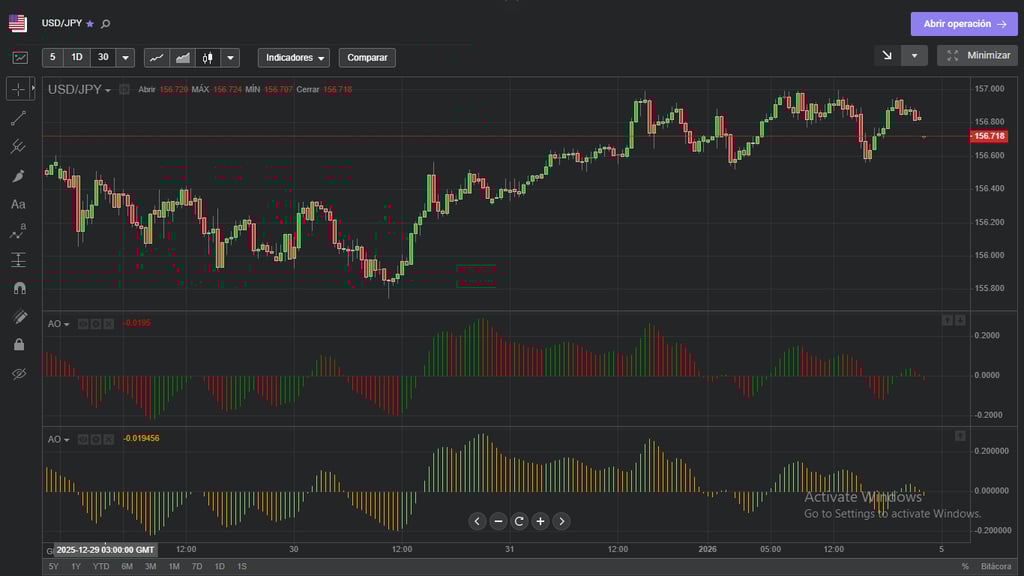Select the Aa text annotation tool
Screen dimensions: 1024x576
(x=18, y=204)
